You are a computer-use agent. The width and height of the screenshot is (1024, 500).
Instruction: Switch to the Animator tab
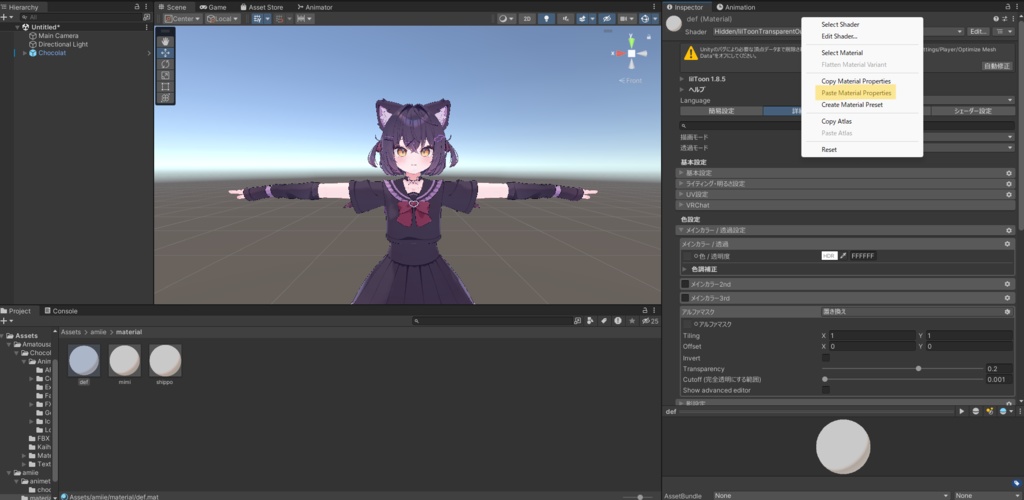pos(314,7)
